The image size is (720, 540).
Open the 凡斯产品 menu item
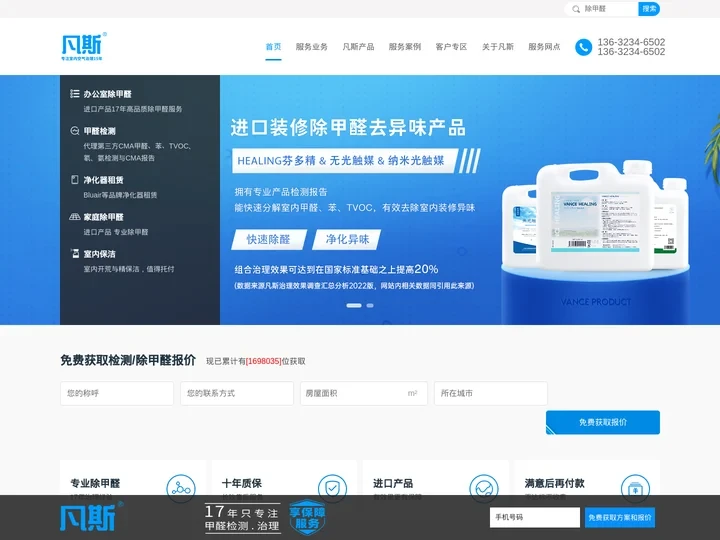coord(358,47)
